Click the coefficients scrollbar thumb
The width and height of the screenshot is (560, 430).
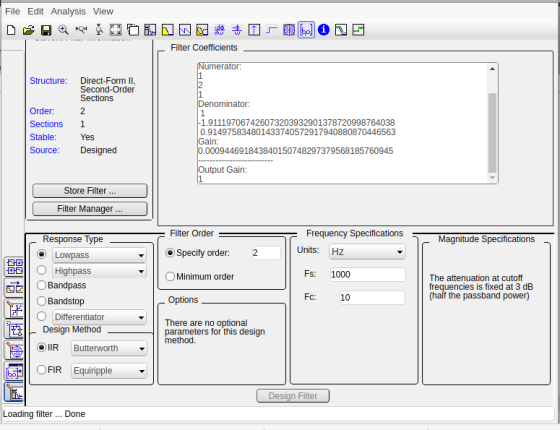pyautogui.click(x=492, y=133)
